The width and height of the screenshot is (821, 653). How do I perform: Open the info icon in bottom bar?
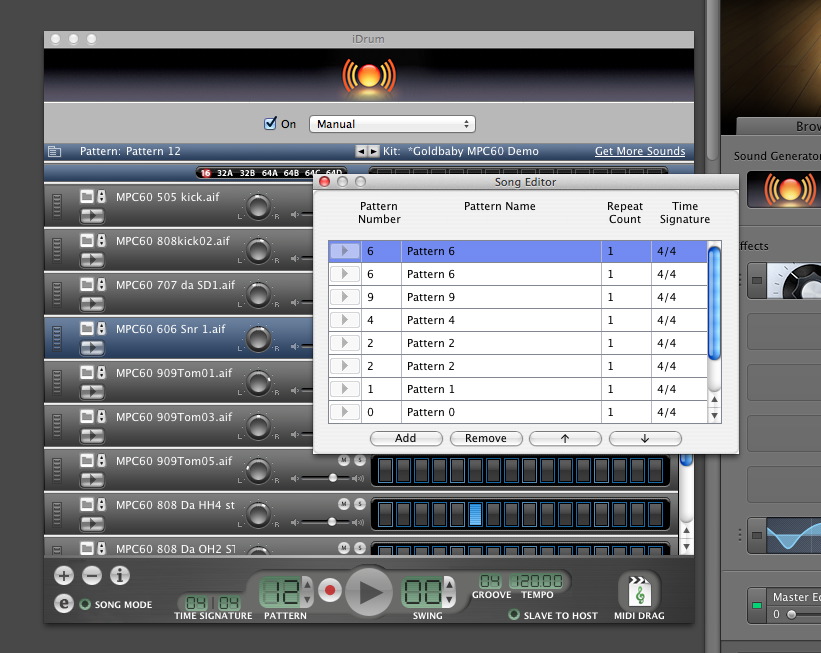click(120, 575)
